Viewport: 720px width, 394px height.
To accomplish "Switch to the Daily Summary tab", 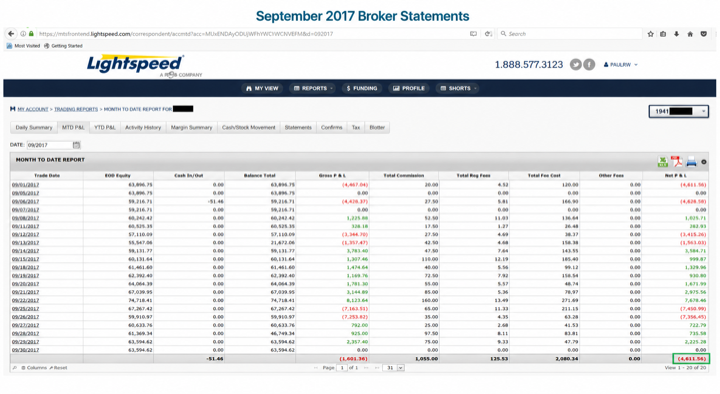I will (x=34, y=128).
